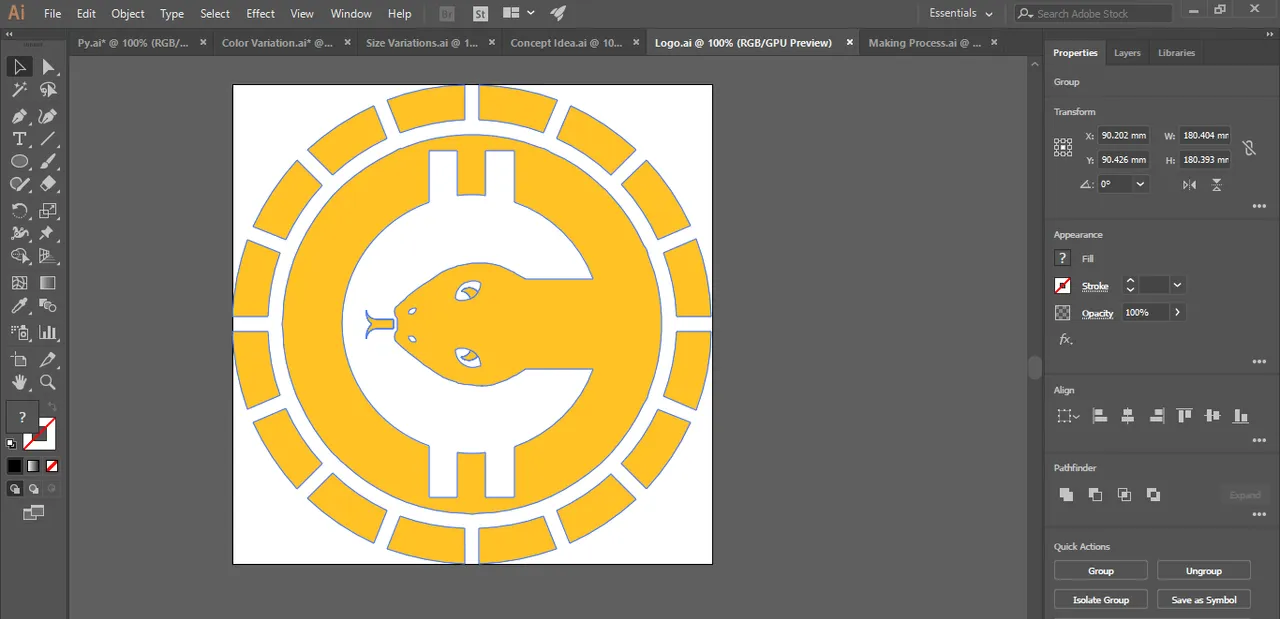This screenshot has width=1280, height=619.
Task: Choose the Scale tool
Action: click(47, 210)
